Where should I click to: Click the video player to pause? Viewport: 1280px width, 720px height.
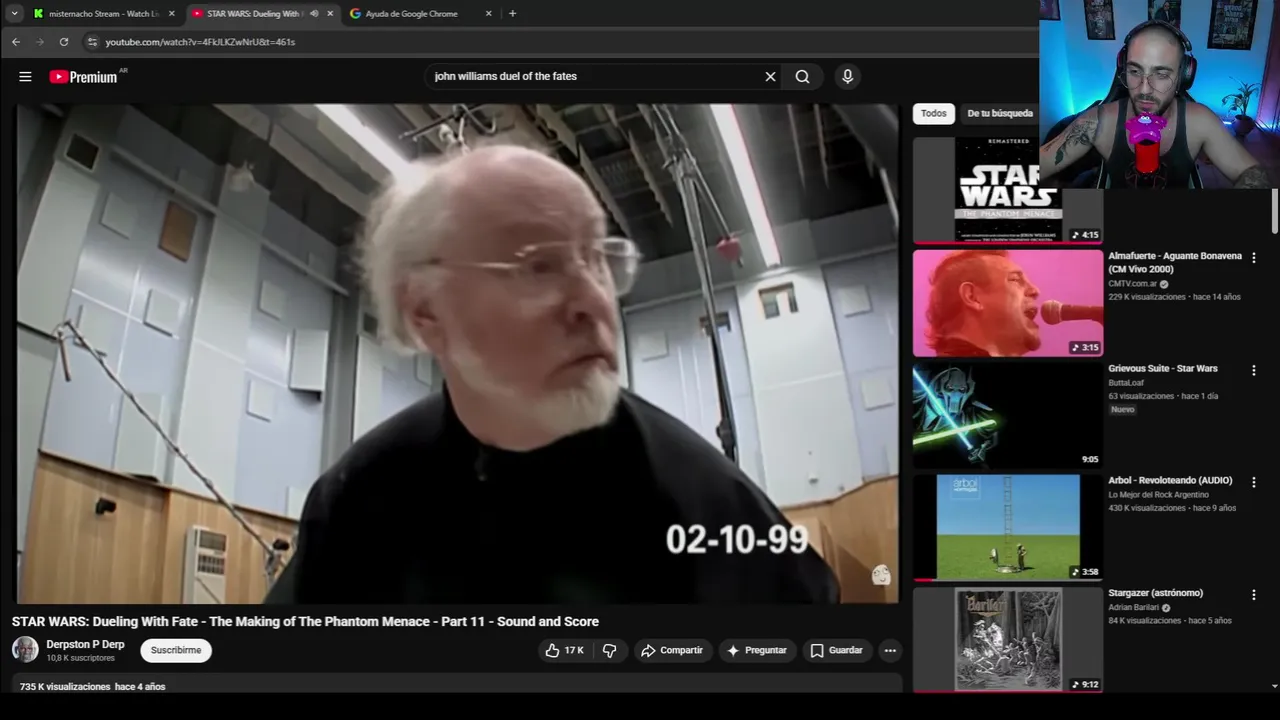456,353
